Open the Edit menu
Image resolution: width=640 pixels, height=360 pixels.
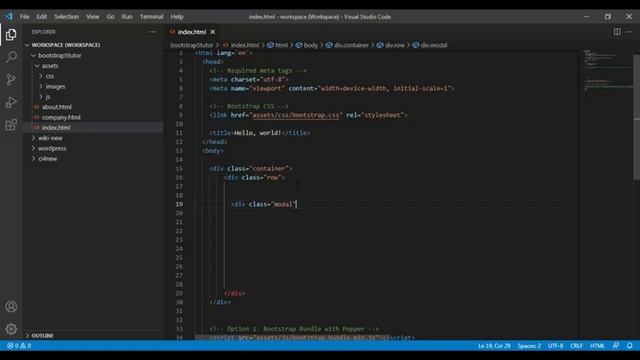pyautogui.click(x=42, y=17)
